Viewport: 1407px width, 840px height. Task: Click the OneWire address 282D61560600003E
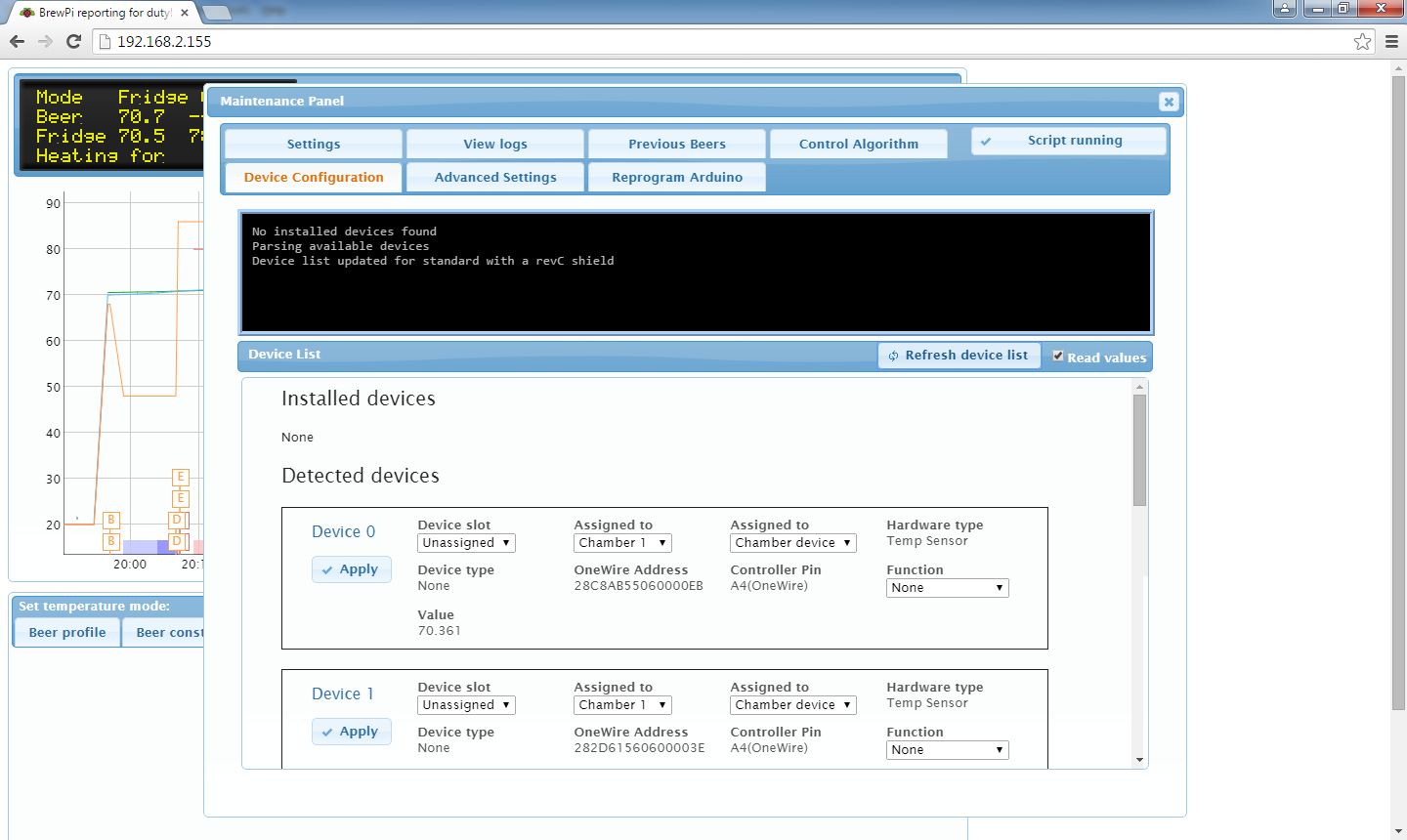click(x=639, y=748)
